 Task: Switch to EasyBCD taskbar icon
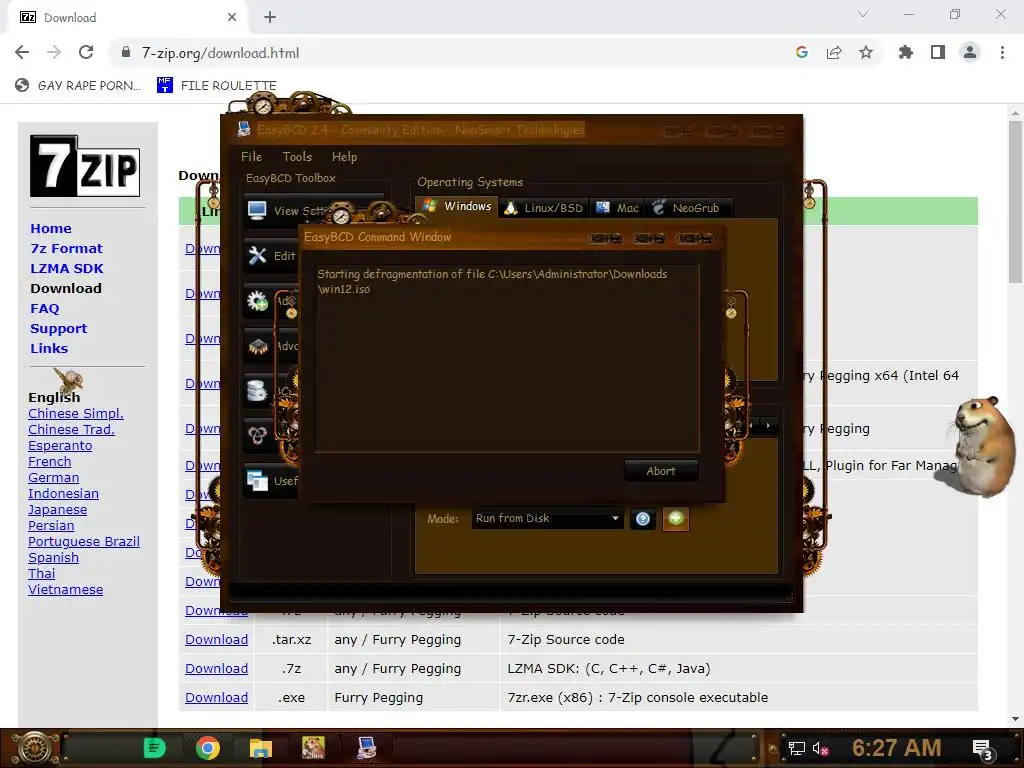(x=366, y=748)
